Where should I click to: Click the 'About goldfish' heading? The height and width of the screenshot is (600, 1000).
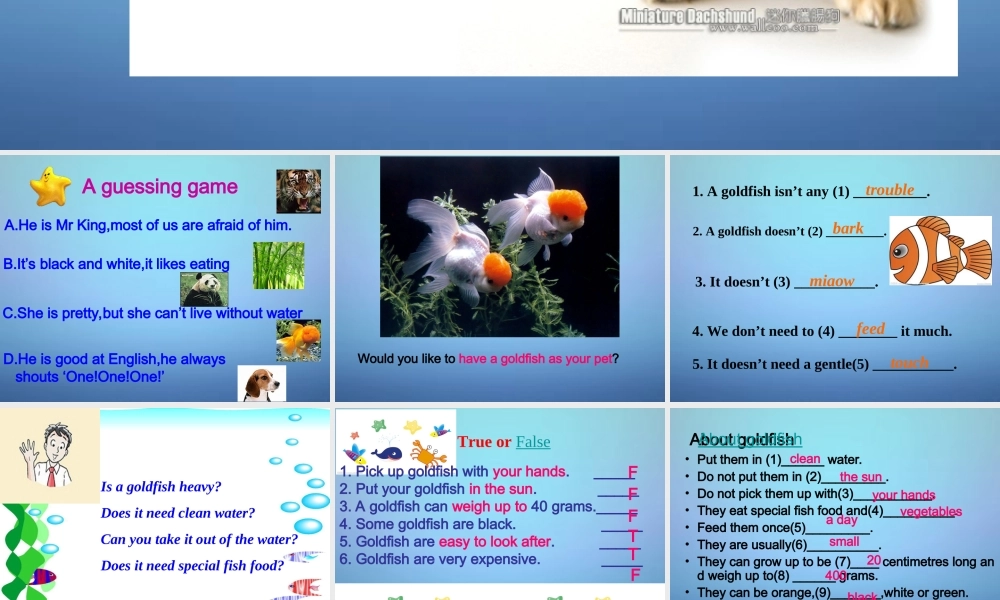tap(740, 440)
